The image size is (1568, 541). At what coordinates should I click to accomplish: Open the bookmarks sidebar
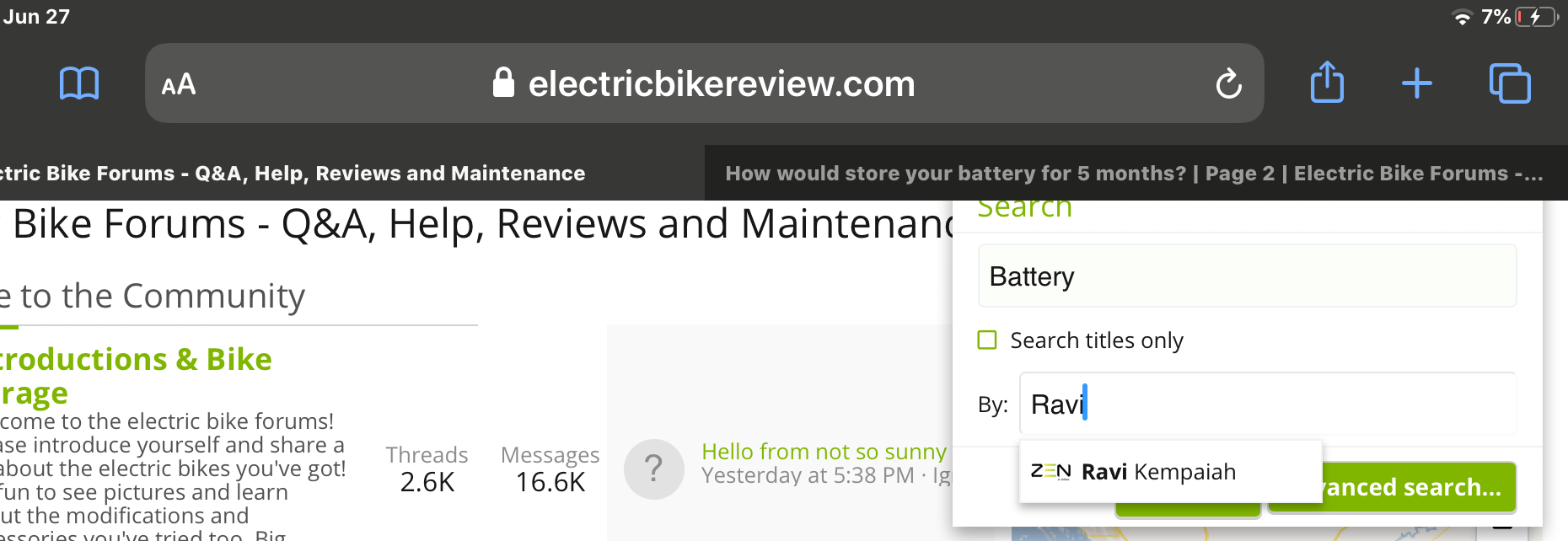80,83
